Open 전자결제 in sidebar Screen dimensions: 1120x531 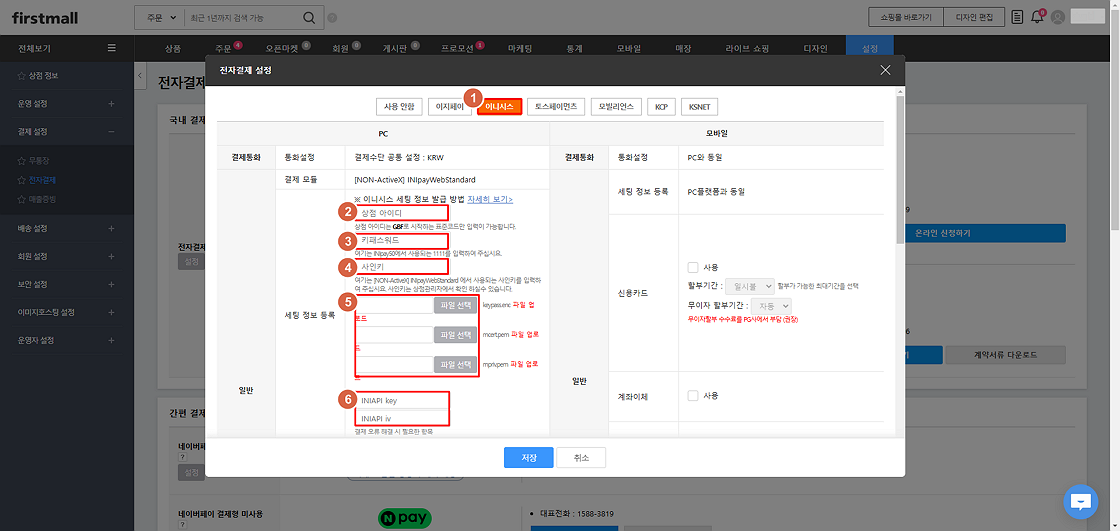point(41,179)
